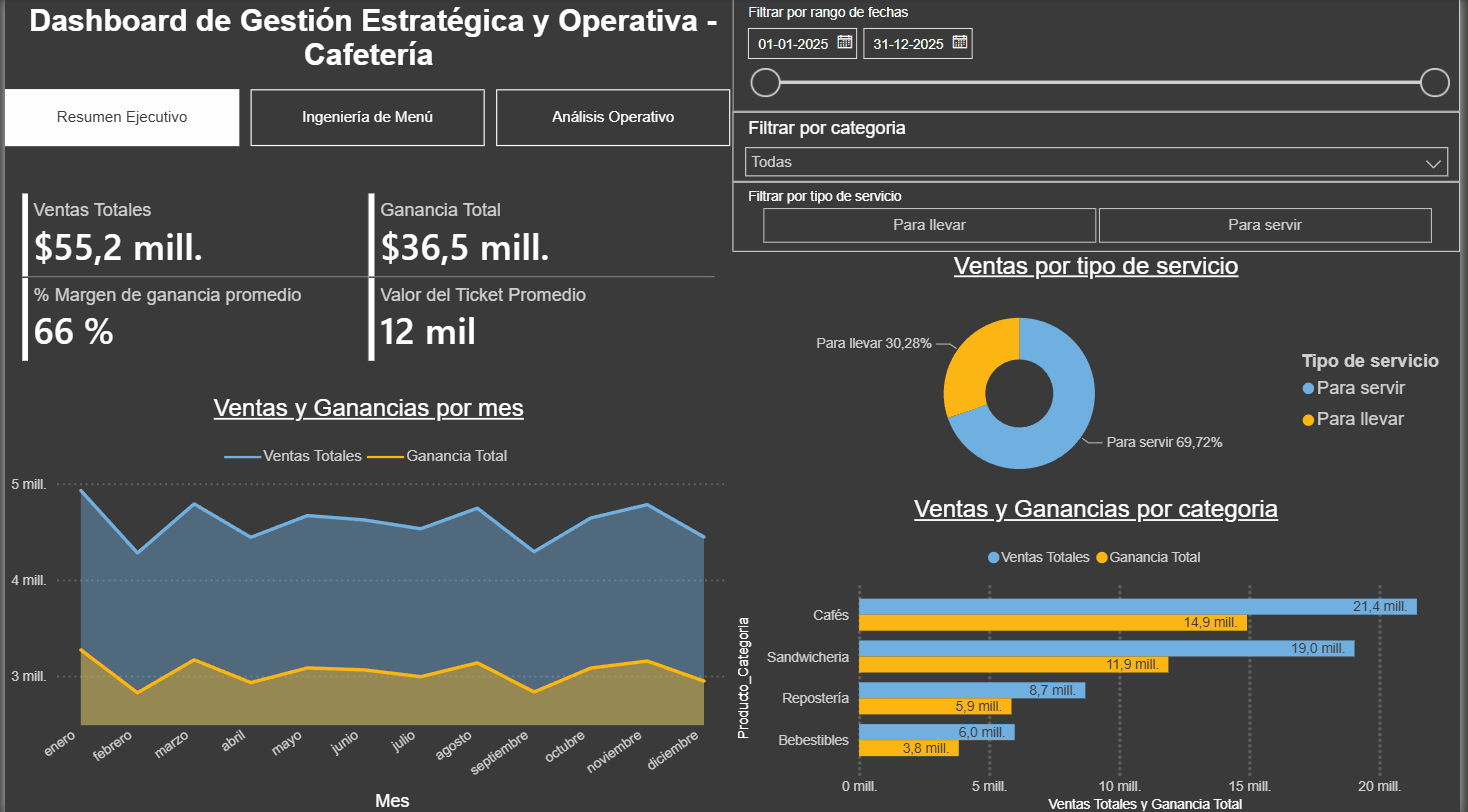
Task: Filter by Para llevar service button
Action: coord(930,225)
